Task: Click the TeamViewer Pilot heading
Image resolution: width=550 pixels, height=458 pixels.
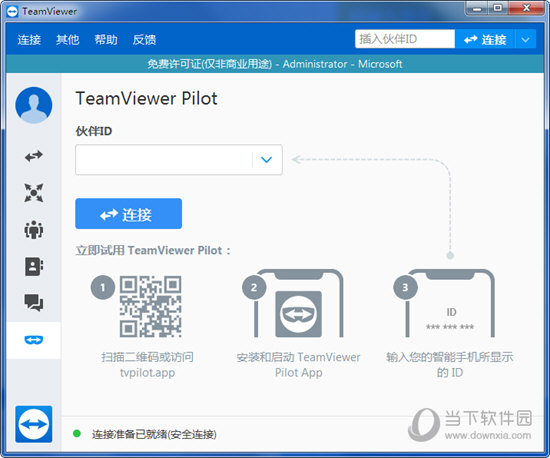Action: tap(146, 98)
